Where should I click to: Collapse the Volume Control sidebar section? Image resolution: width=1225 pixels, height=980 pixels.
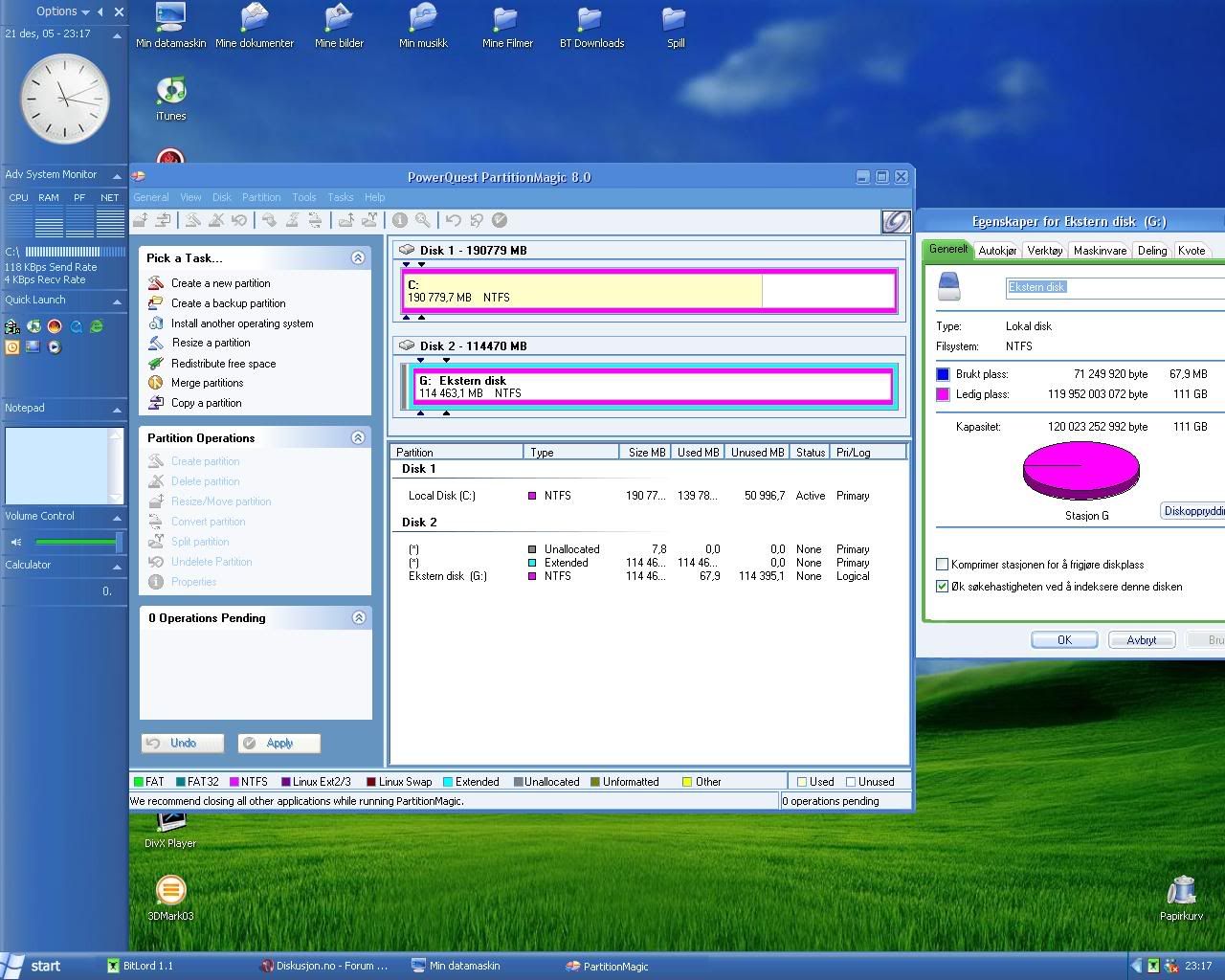[118, 518]
